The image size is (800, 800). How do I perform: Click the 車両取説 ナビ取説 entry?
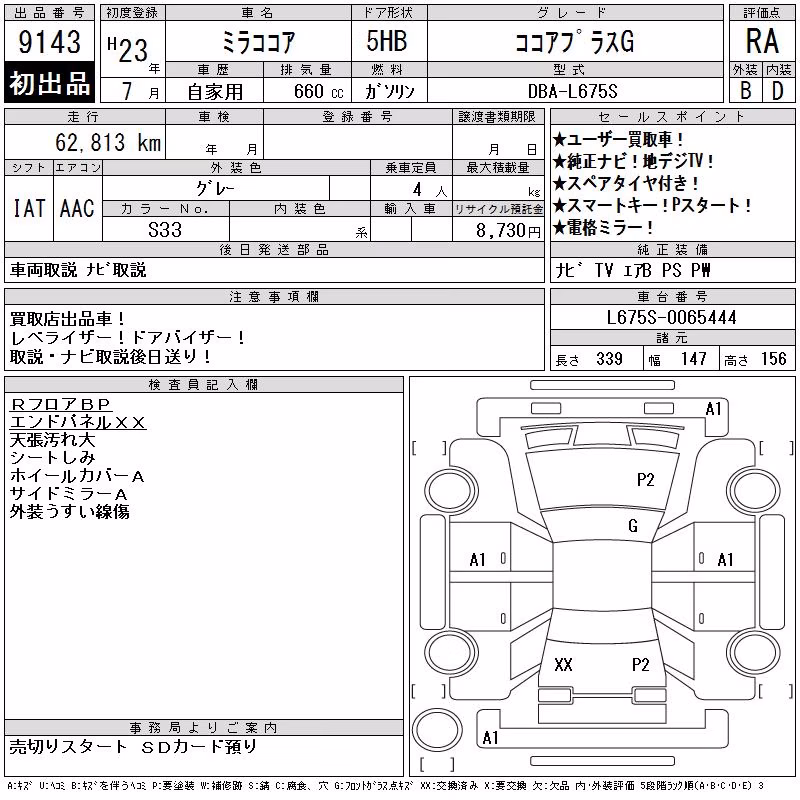[x=78, y=269]
